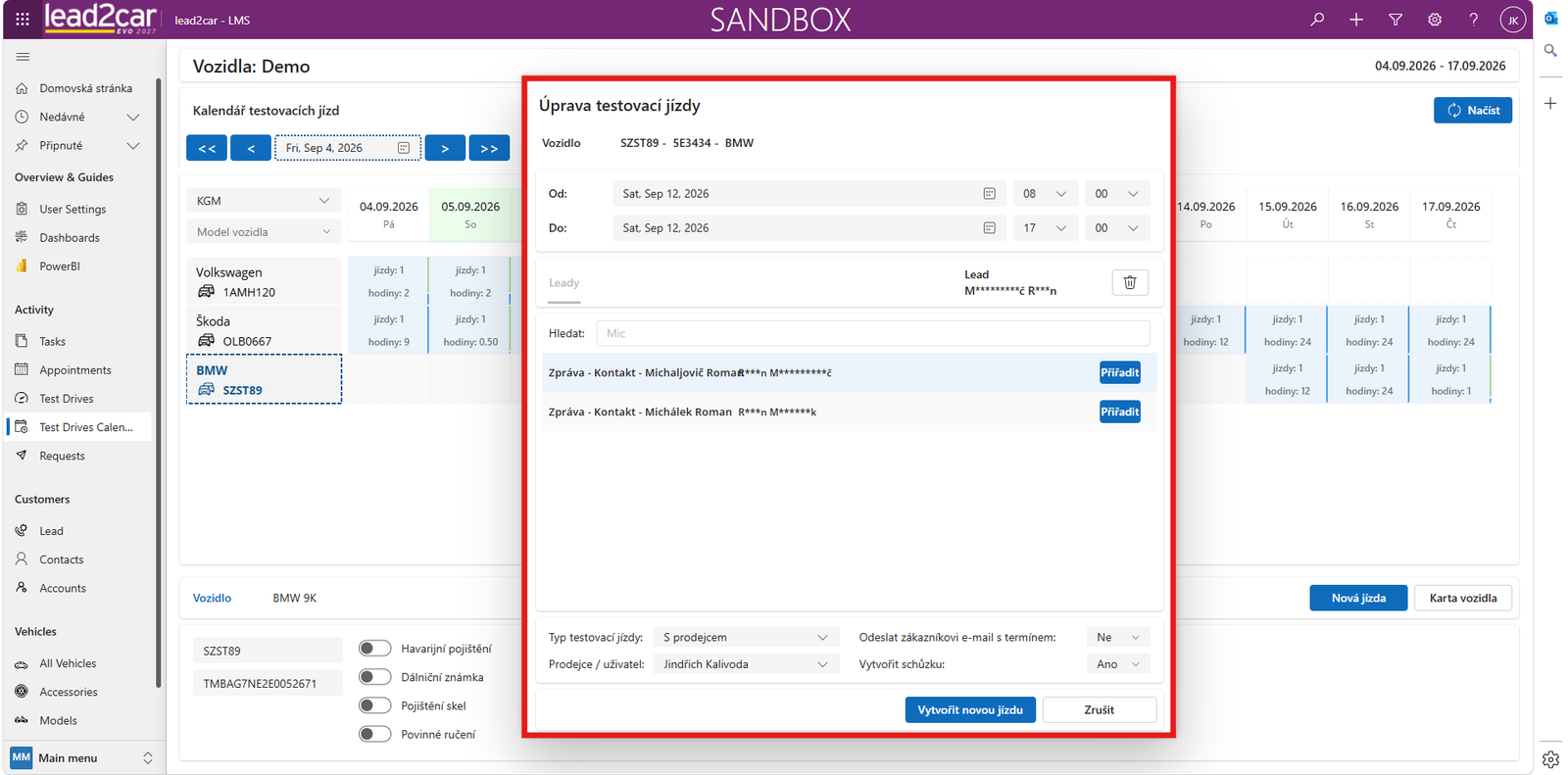Screen dimensions: 1568x775
Task: Click the plus quick-create icon in top bar
Action: pos(1356,20)
